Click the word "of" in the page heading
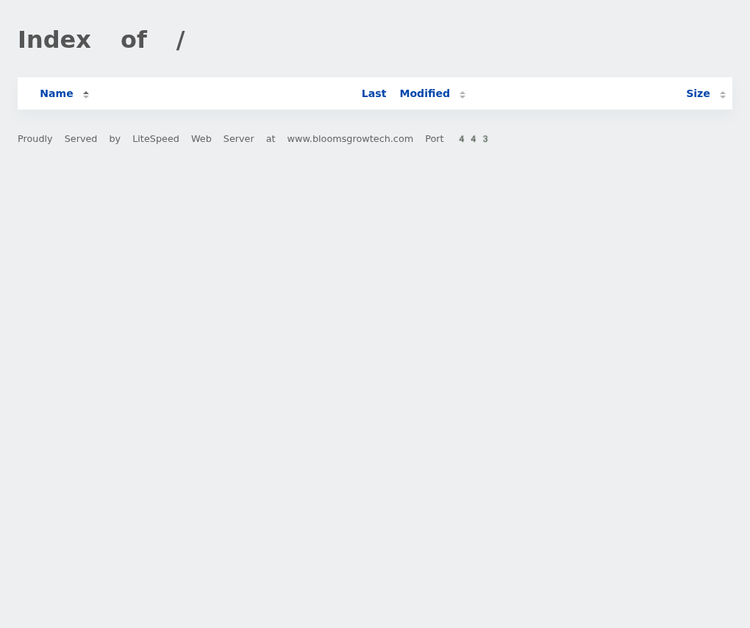 (133, 40)
